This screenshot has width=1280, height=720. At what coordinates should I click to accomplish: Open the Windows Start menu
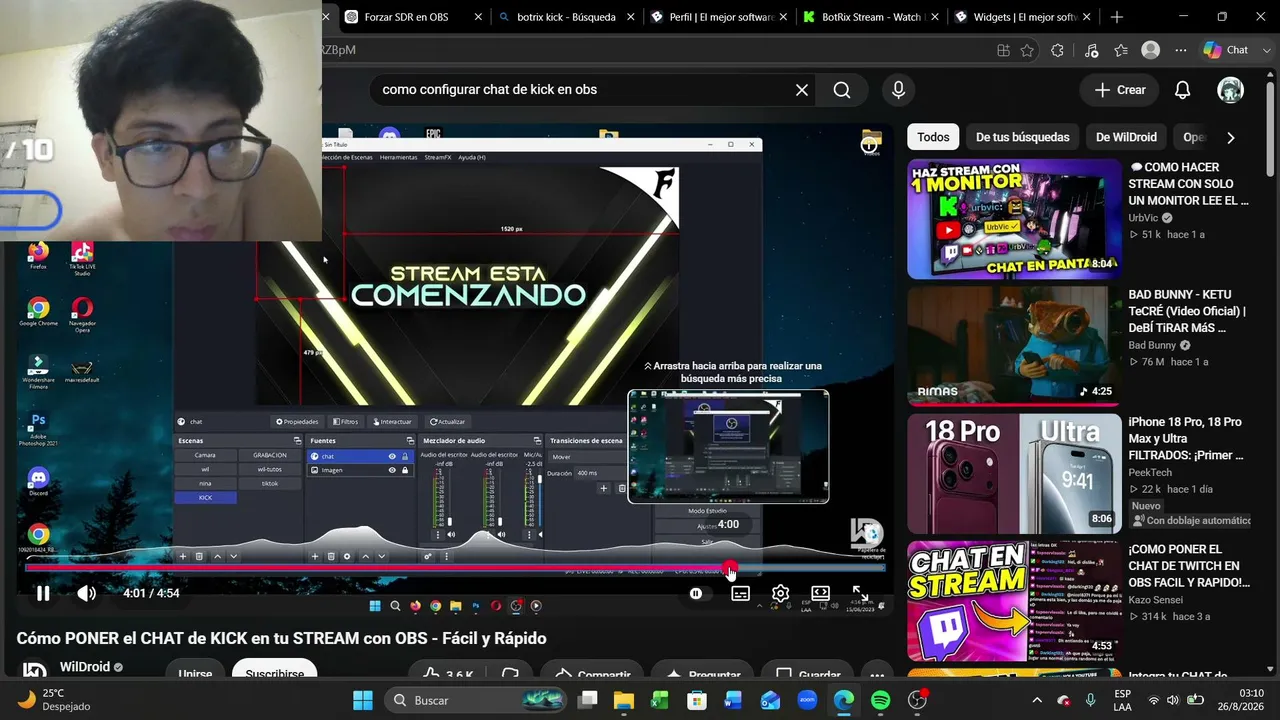coord(362,700)
